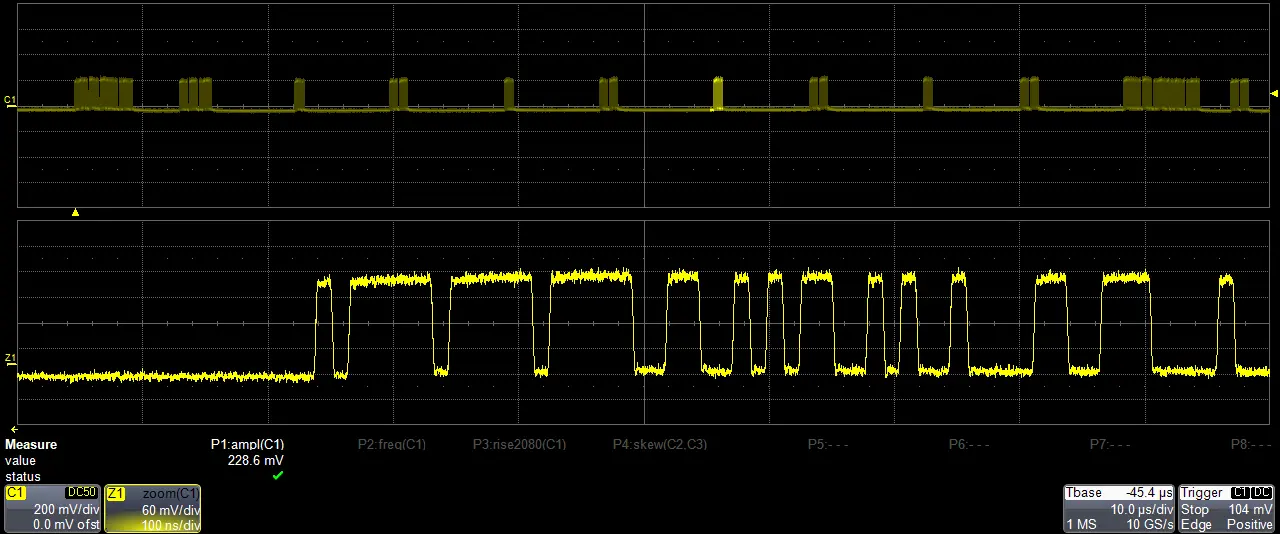Select the P3:rise2080(C1) measurement slot
1280x534 pixels.
(519, 445)
